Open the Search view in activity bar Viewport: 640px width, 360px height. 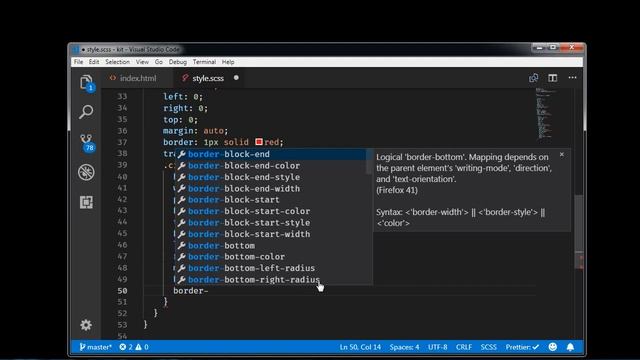(x=86, y=112)
